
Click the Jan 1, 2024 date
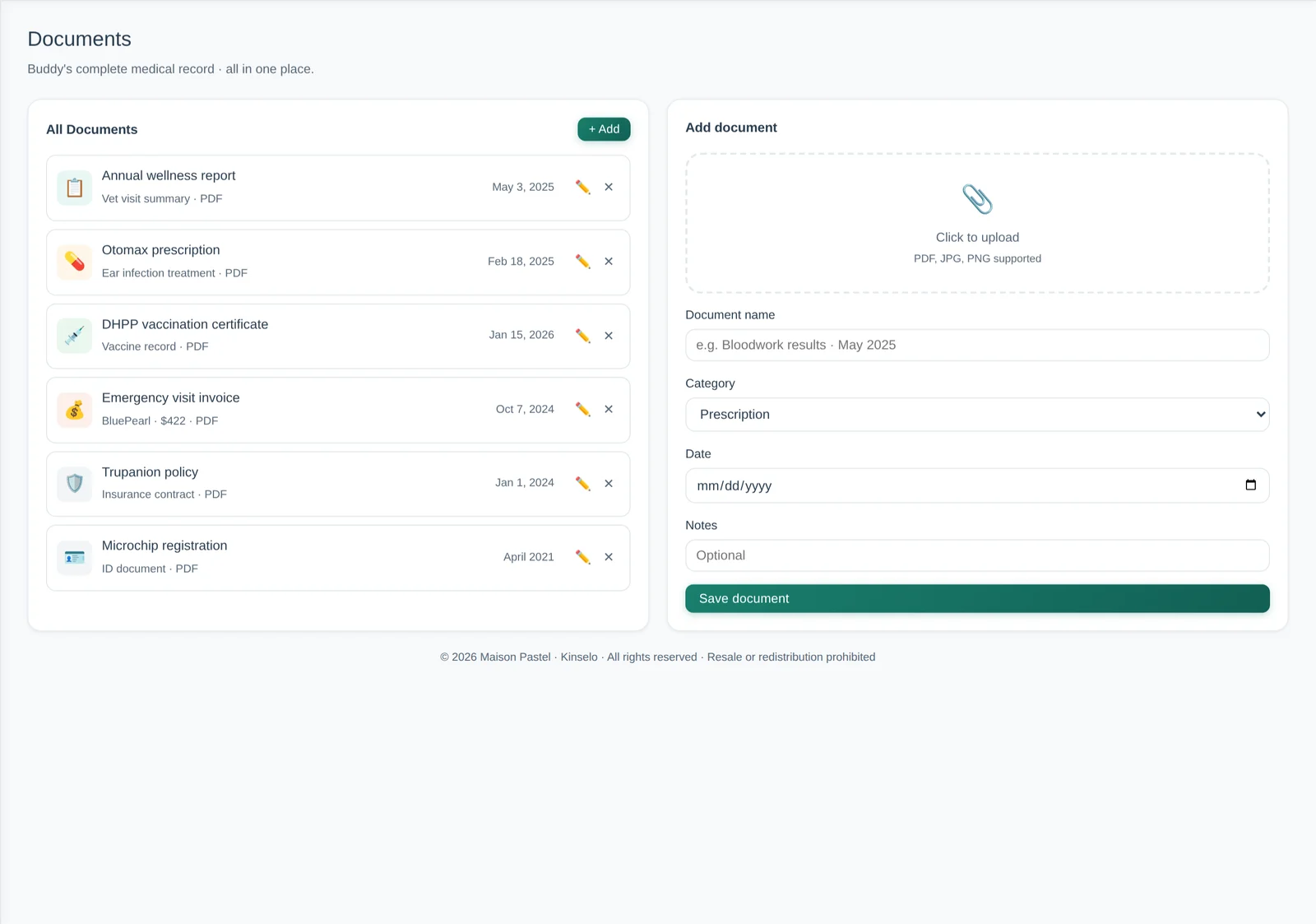point(525,483)
